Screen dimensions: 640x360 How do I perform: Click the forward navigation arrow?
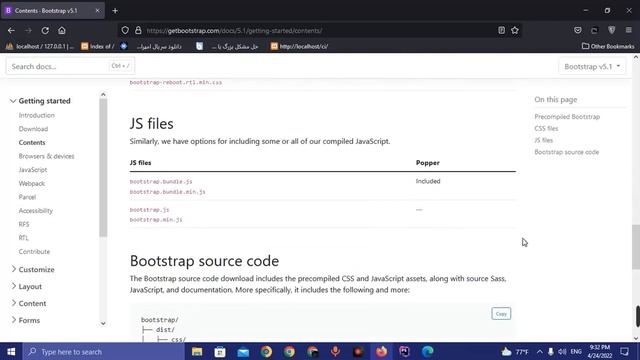[28, 31]
